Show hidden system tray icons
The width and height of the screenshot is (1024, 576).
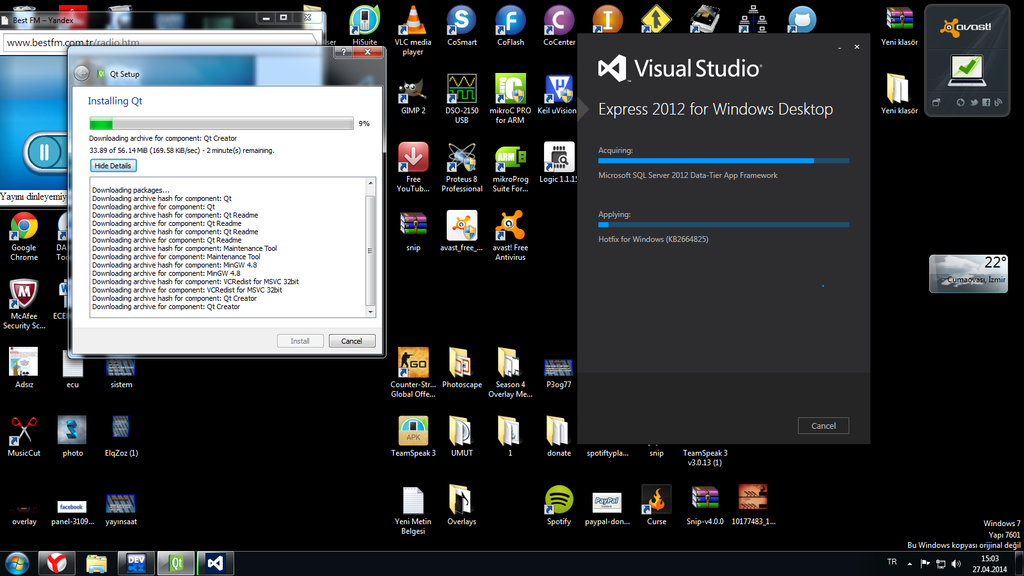tap(910, 564)
